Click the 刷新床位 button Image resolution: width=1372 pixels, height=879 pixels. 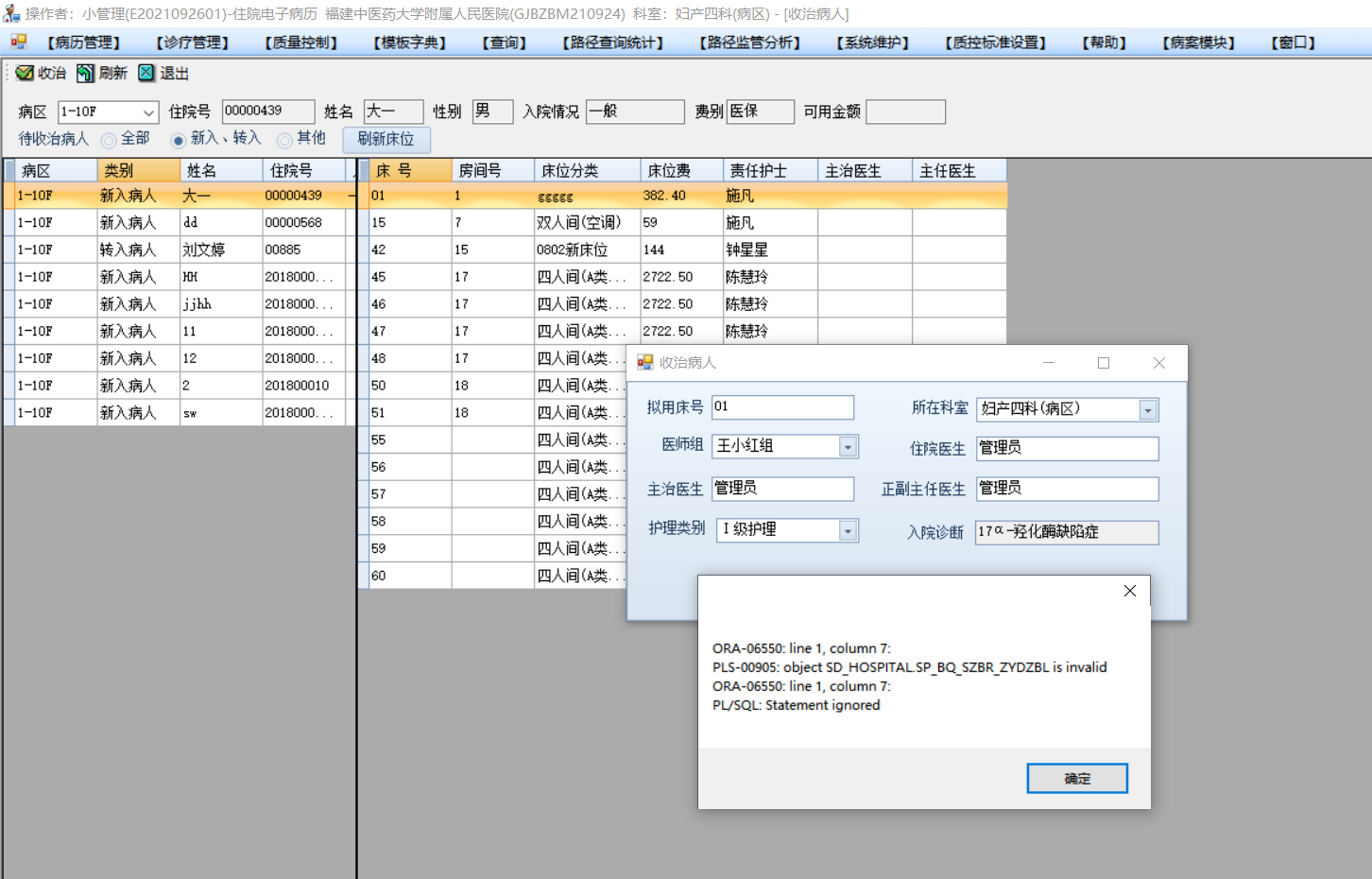click(386, 139)
